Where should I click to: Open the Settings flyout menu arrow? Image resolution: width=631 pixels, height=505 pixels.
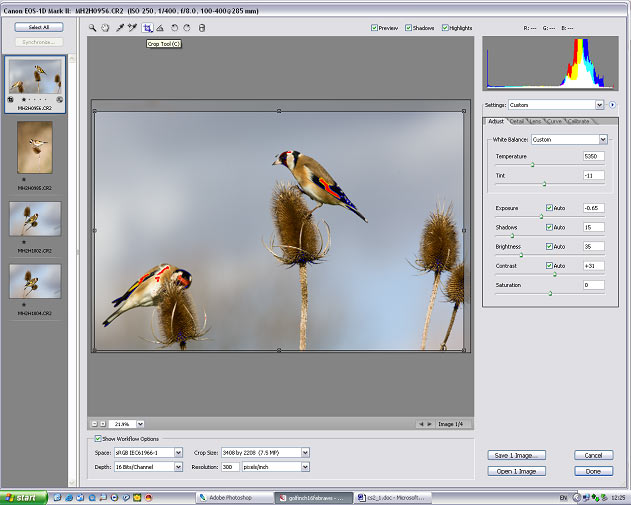coord(612,105)
